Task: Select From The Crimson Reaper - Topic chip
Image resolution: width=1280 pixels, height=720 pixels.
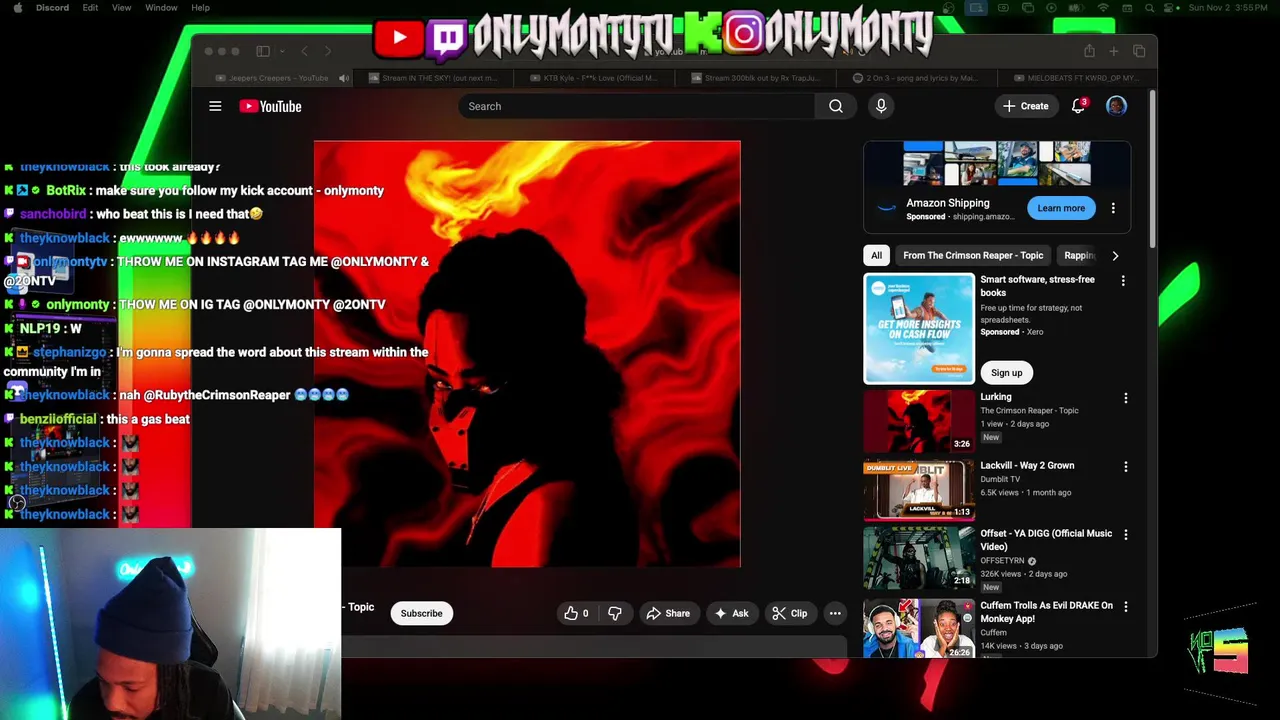Action: [973, 255]
